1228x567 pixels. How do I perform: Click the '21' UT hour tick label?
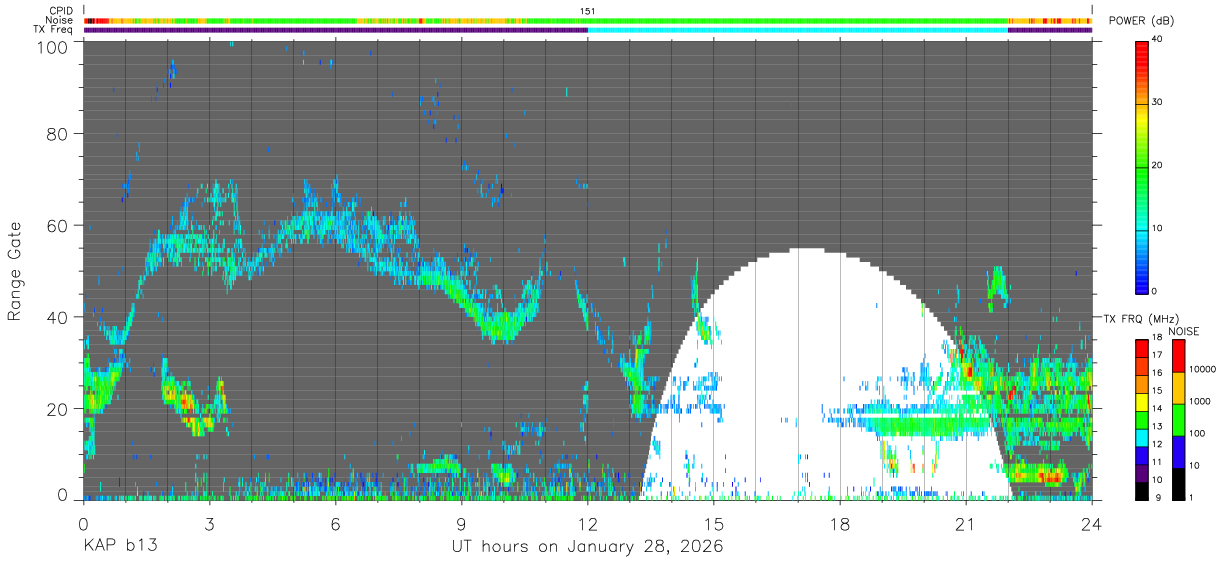pyautogui.click(x=966, y=524)
